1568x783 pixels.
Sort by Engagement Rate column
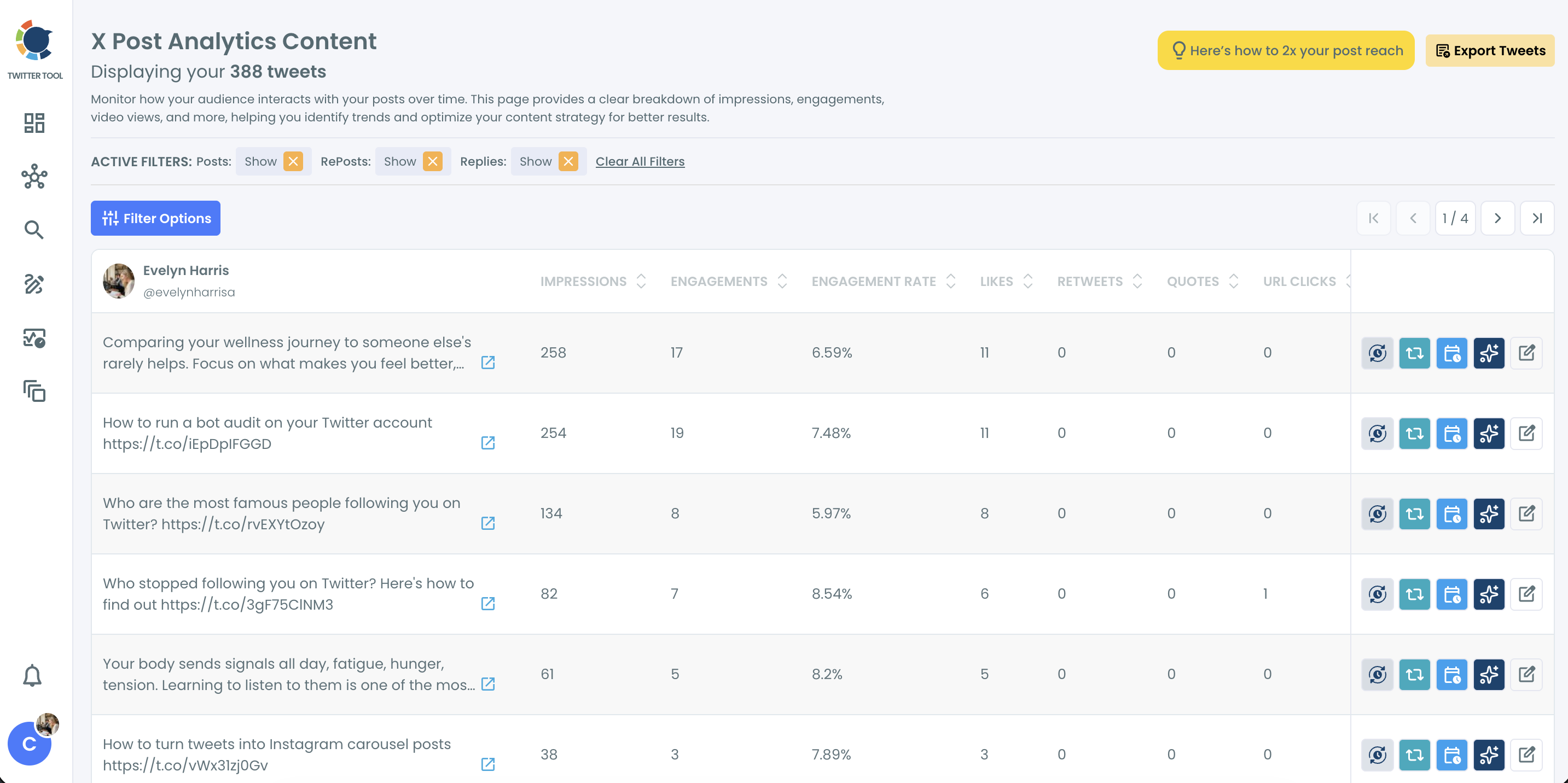pyautogui.click(x=951, y=281)
